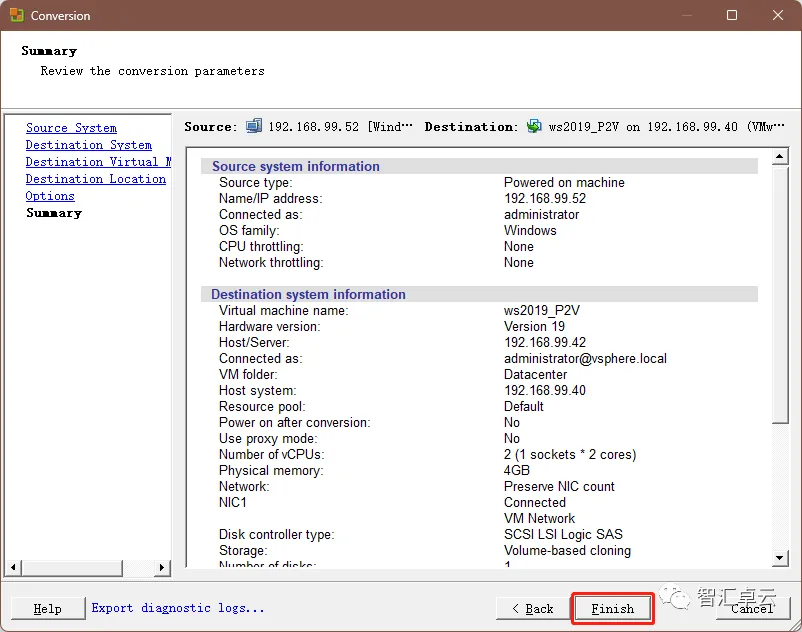
Task: Click summary scrollbar up arrow
Action: pos(779,156)
